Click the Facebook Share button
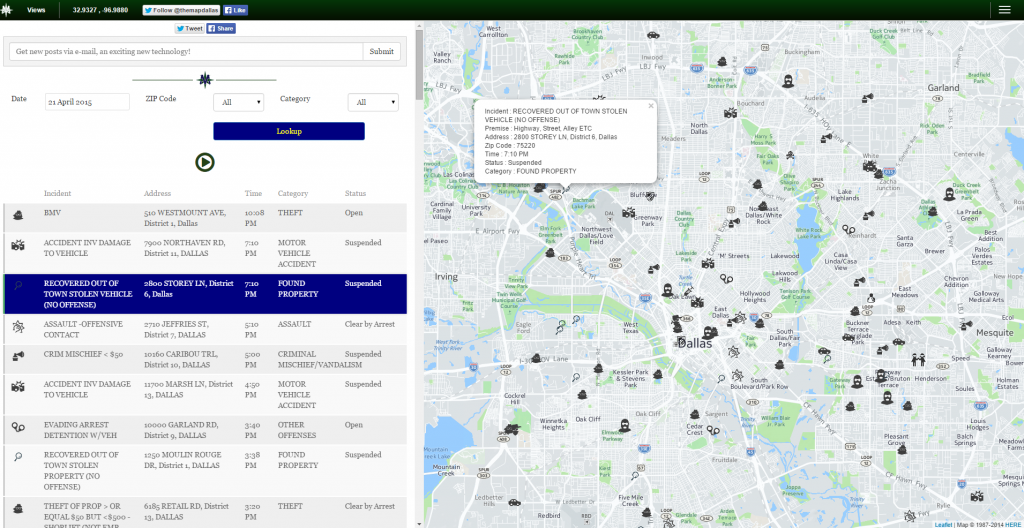The height and width of the screenshot is (528, 1024). (x=221, y=29)
